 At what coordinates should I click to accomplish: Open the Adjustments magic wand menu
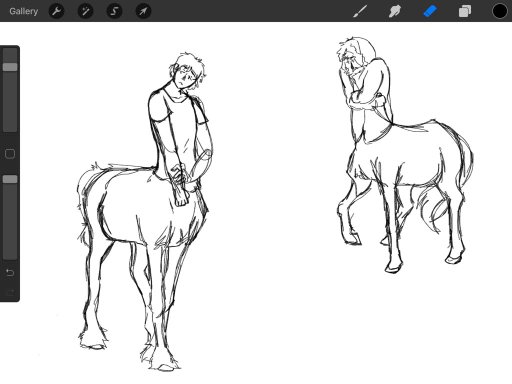pyautogui.click(x=85, y=11)
